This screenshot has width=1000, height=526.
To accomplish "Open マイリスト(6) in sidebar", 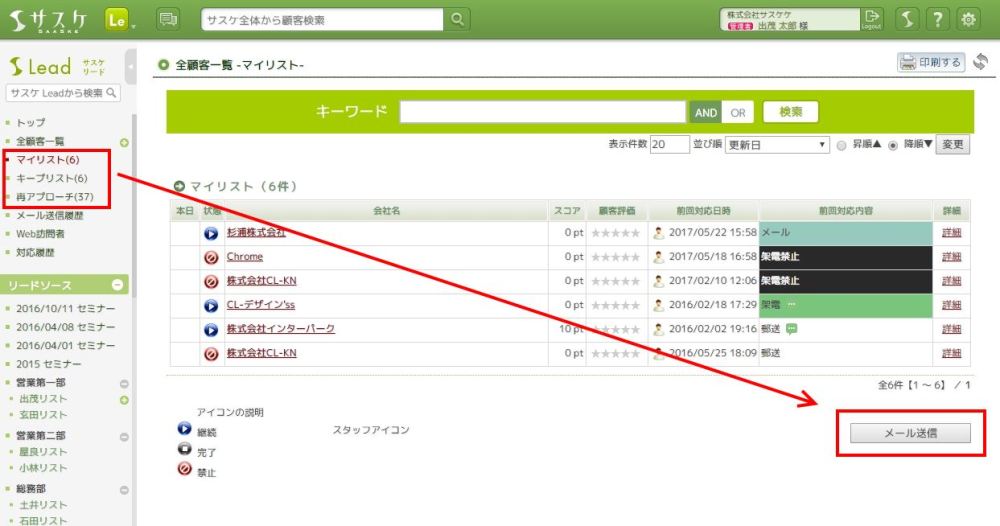I will pyautogui.click(x=48, y=159).
